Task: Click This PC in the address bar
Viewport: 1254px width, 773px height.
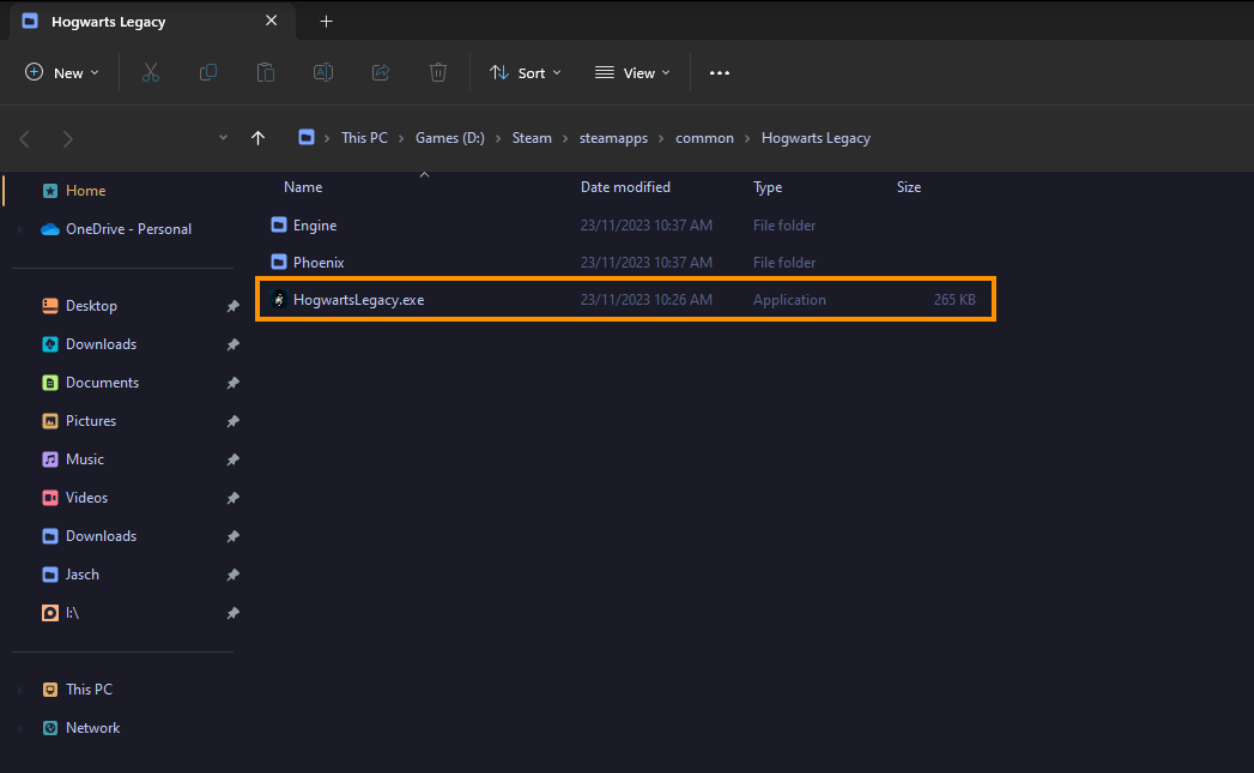Action: (364, 138)
